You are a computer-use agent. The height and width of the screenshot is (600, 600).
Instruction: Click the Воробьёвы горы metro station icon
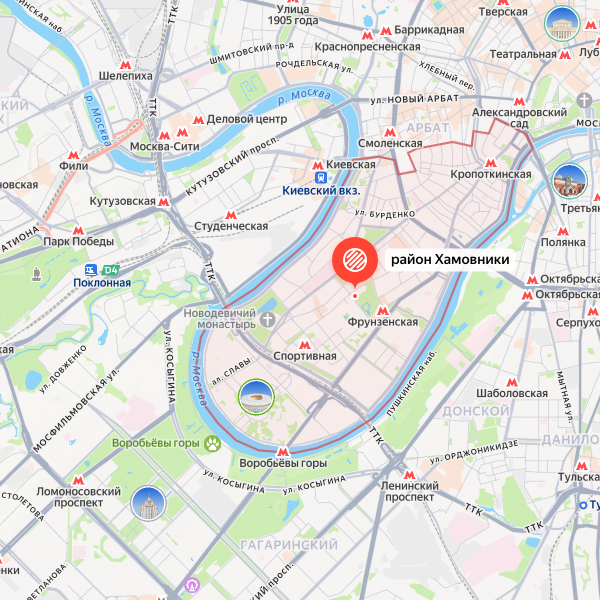tap(283, 452)
